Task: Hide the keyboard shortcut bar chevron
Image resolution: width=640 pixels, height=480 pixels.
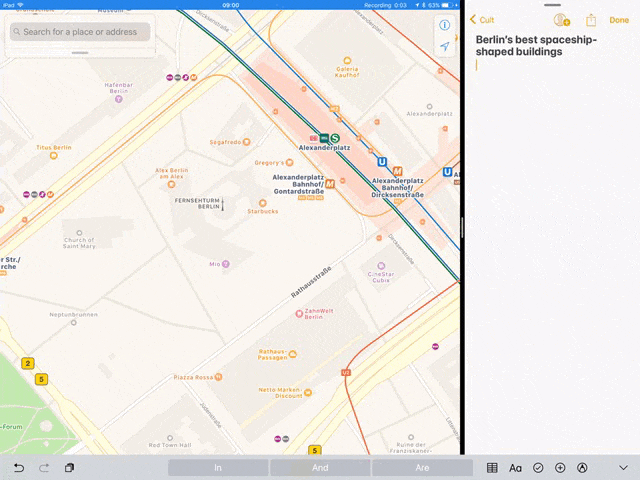Action: click(x=623, y=468)
